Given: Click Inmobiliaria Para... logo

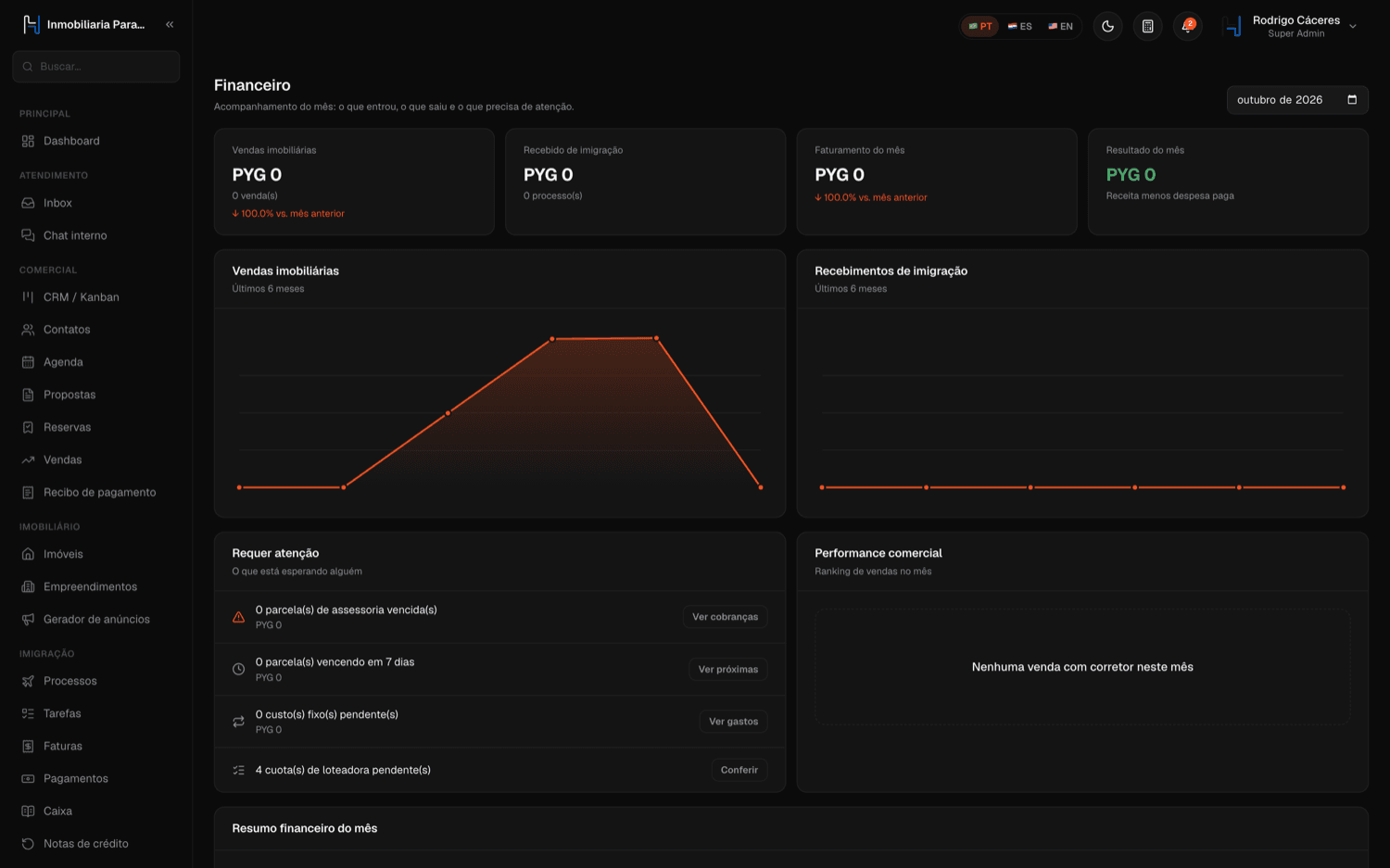Looking at the screenshot, I should tap(83, 25).
